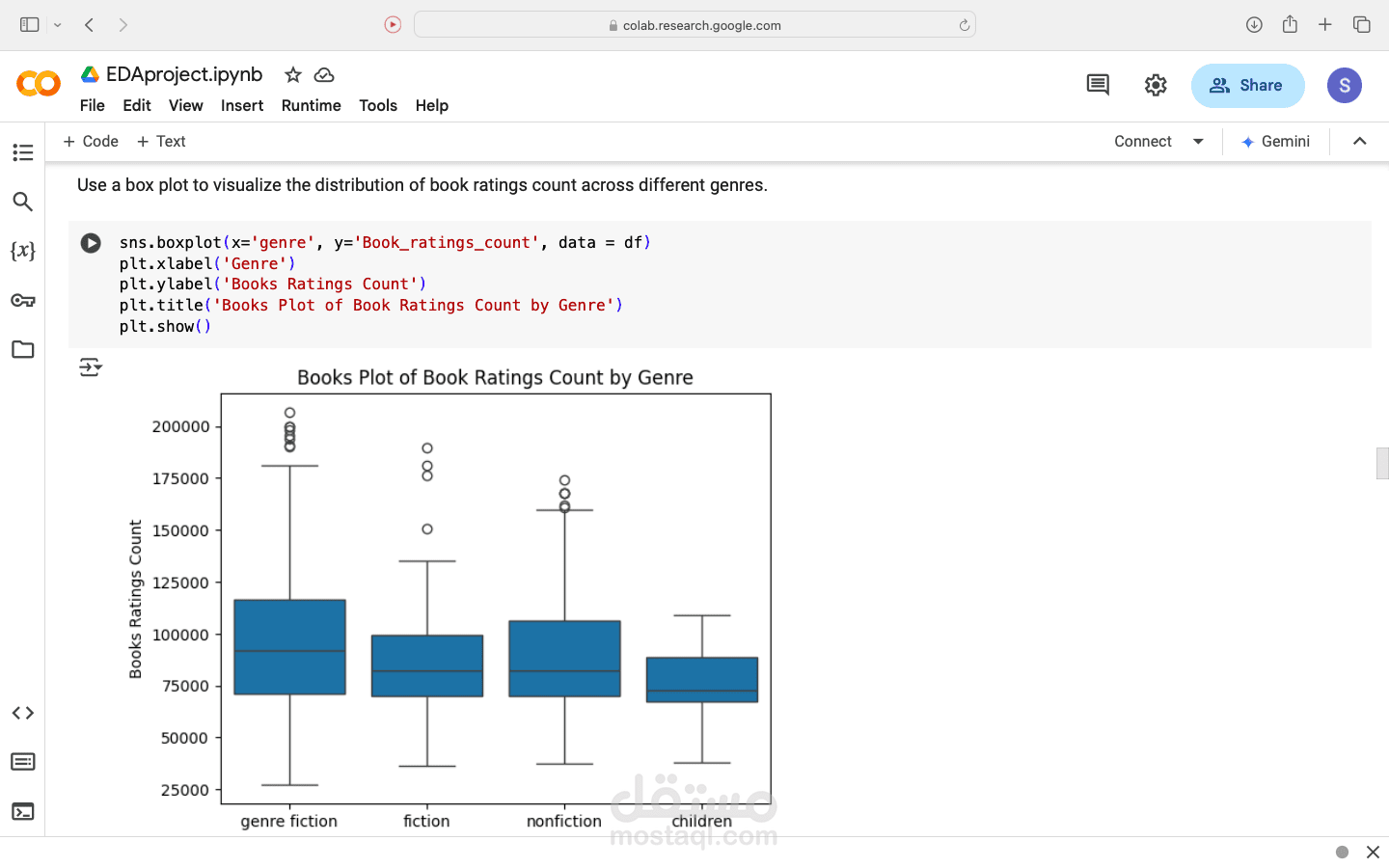Viewport: 1389px width, 868px height.
Task: Open the settings gear icon
Action: pyautogui.click(x=1156, y=85)
